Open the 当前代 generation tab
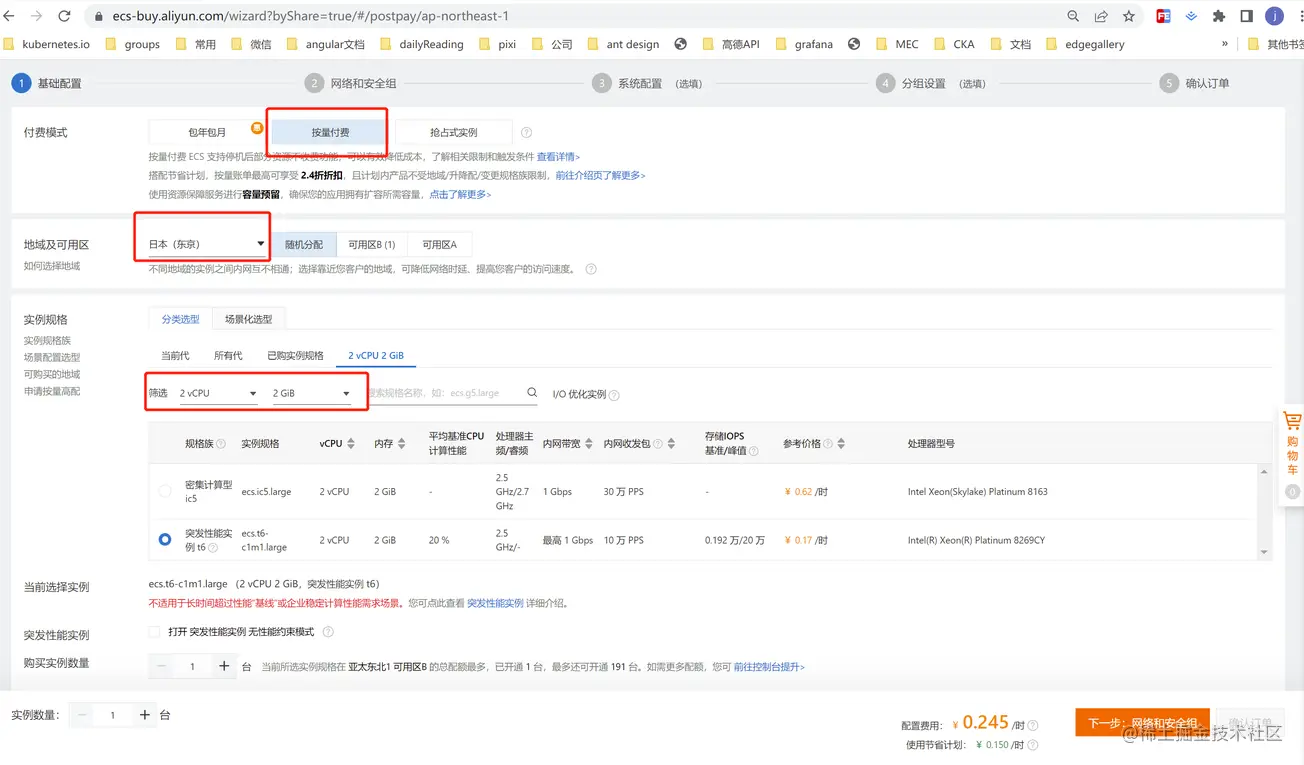 click(x=175, y=356)
